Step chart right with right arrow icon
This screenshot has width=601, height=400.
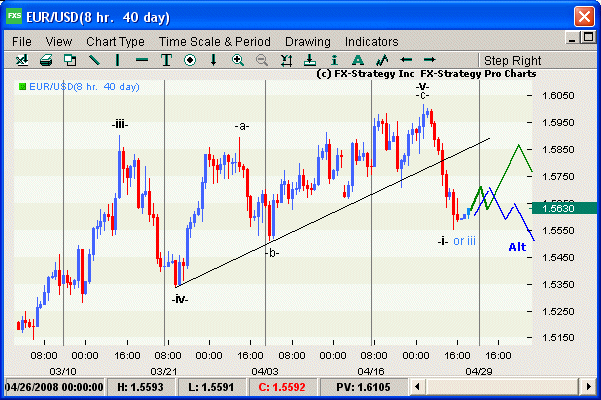(x=430, y=60)
